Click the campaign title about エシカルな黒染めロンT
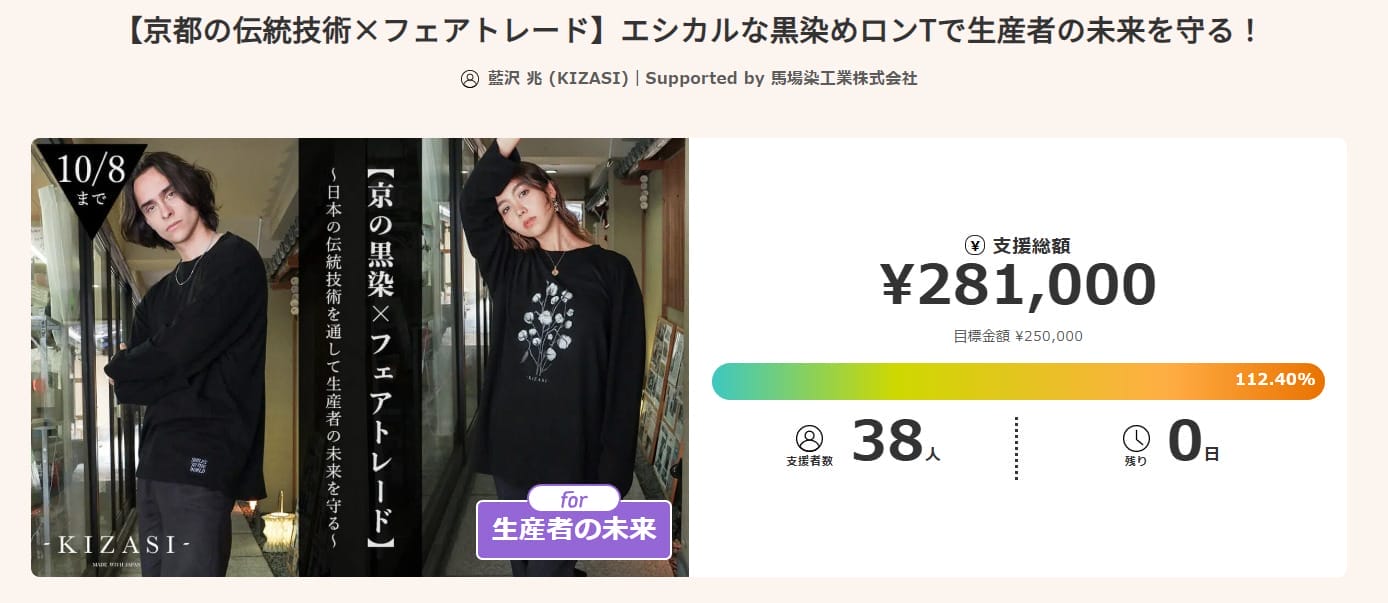 [693, 30]
